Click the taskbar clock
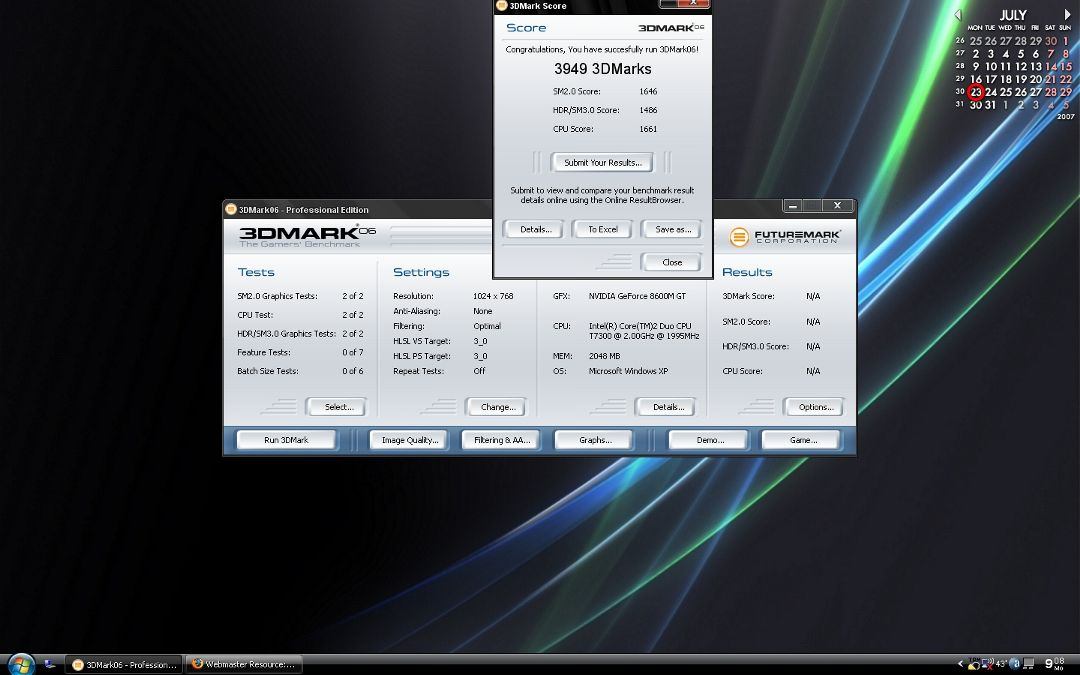 (1055, 663)
